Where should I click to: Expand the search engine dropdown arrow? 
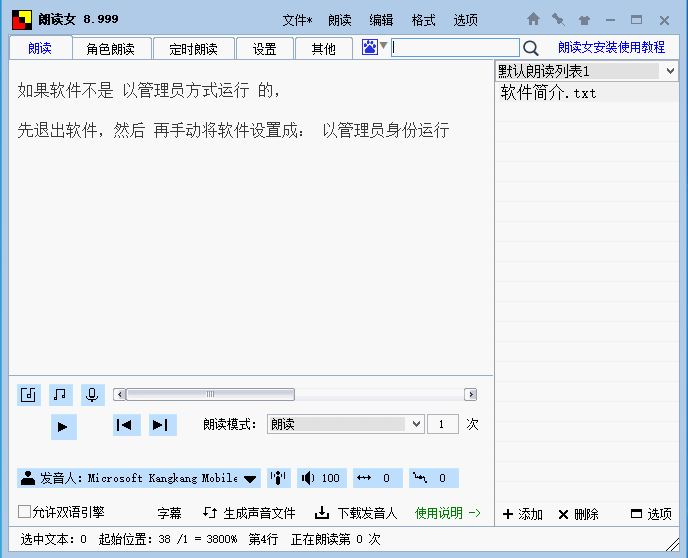coord(383,45)
